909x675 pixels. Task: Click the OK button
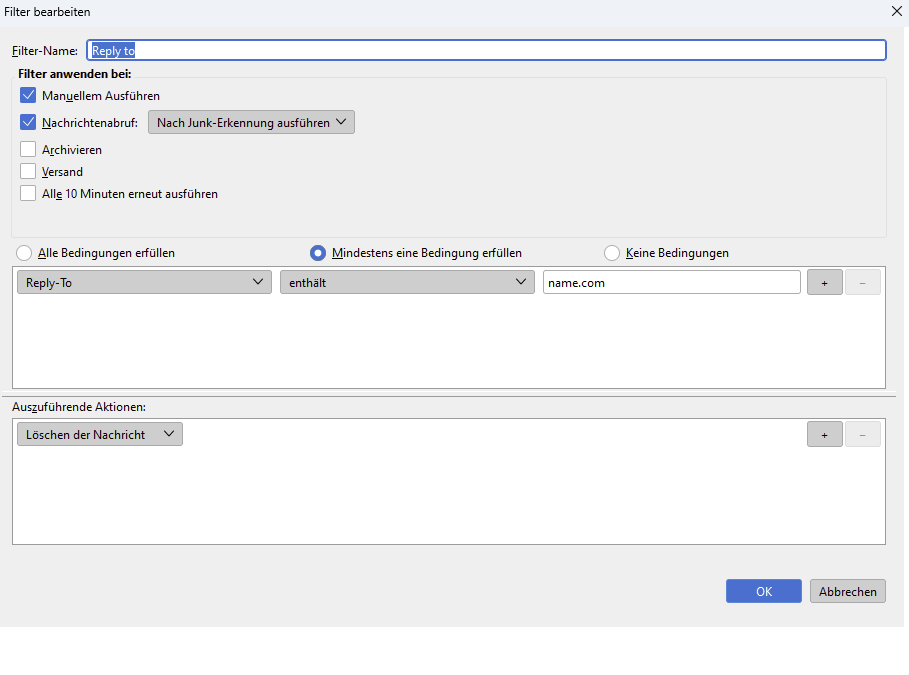tap(763, 591)
